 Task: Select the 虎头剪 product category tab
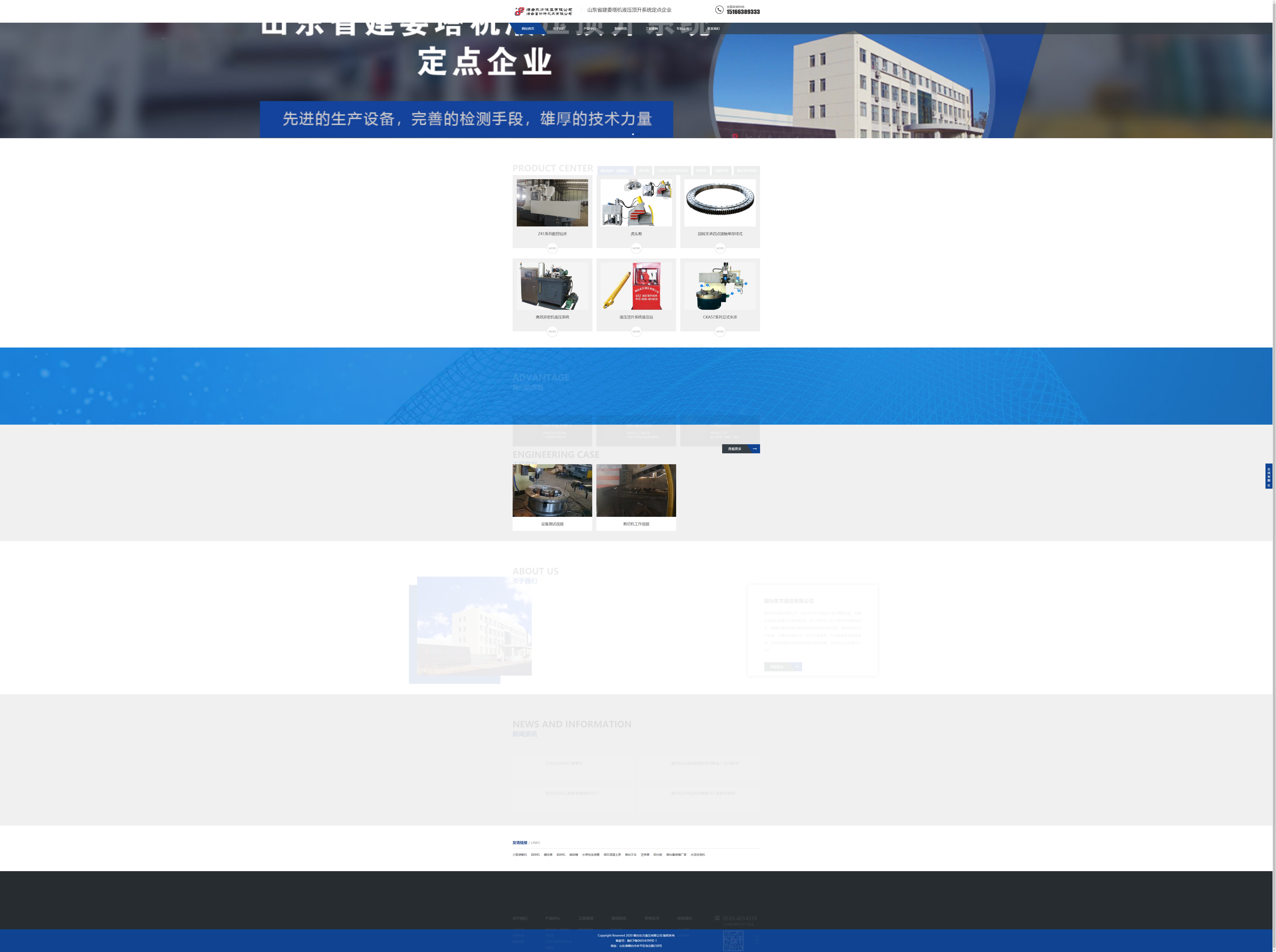tap(644, 171)
